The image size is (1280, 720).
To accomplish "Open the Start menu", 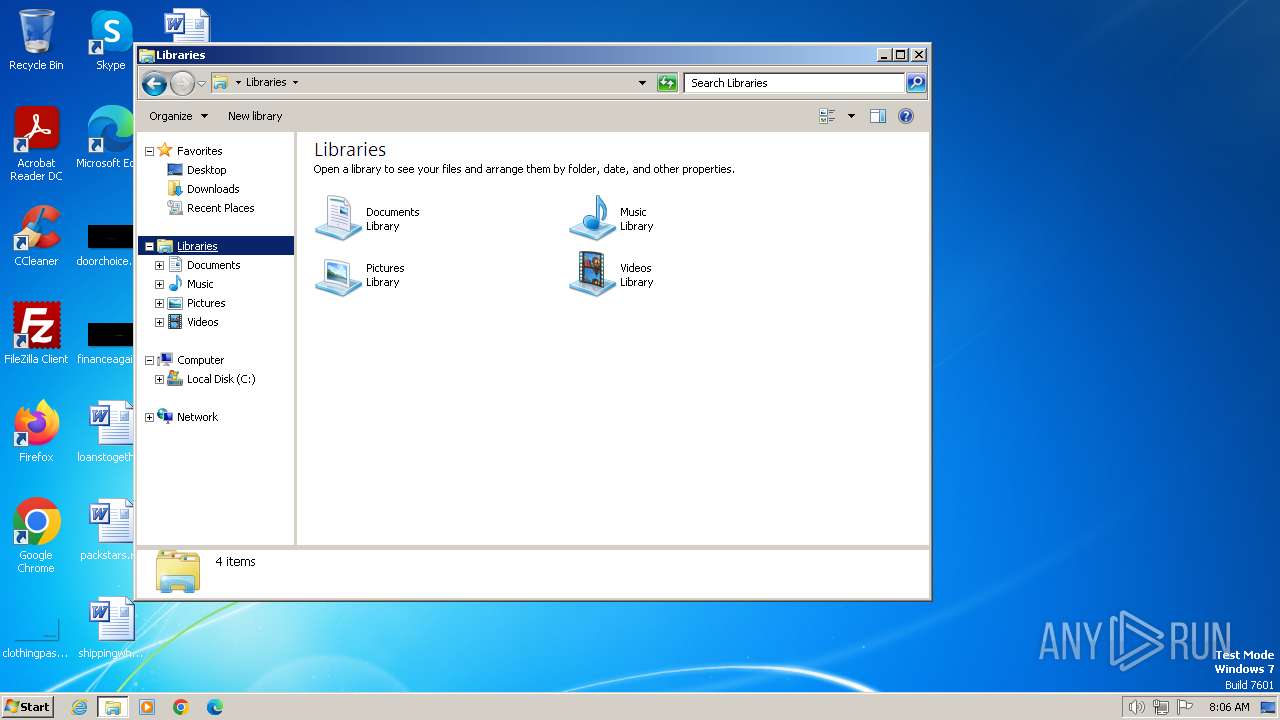I will click(28, 706).
